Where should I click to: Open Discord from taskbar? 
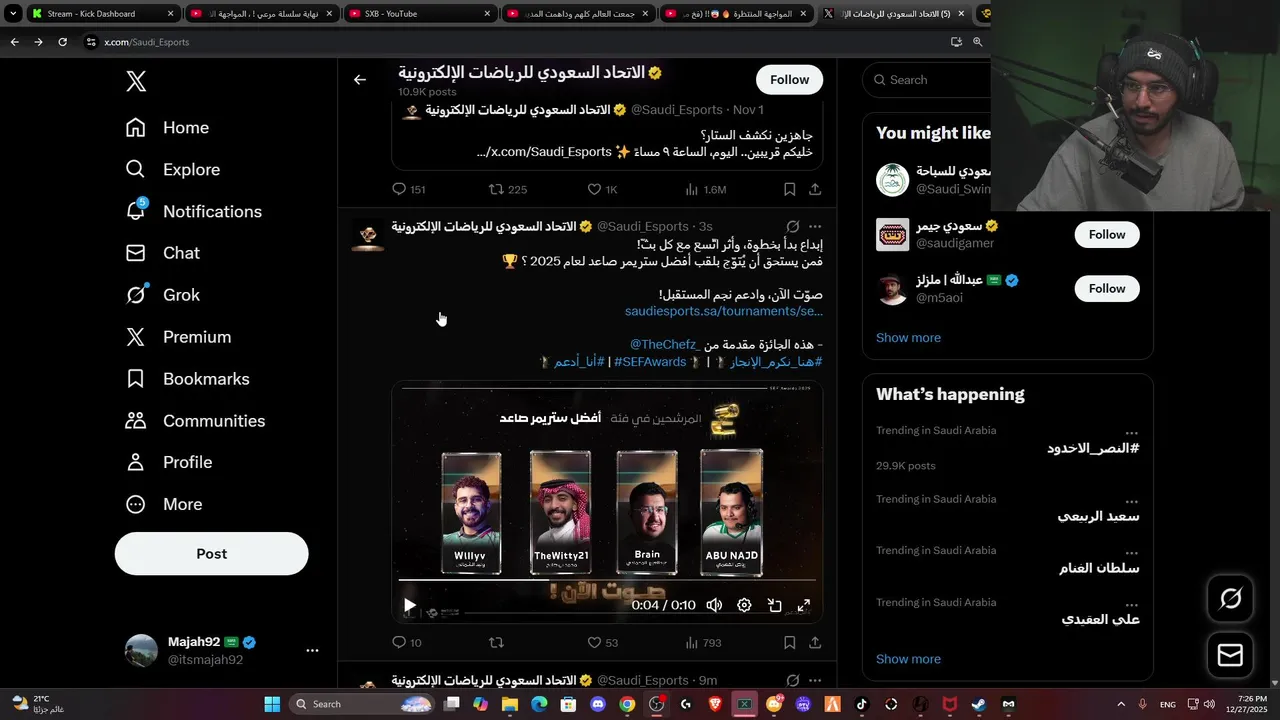598,704
